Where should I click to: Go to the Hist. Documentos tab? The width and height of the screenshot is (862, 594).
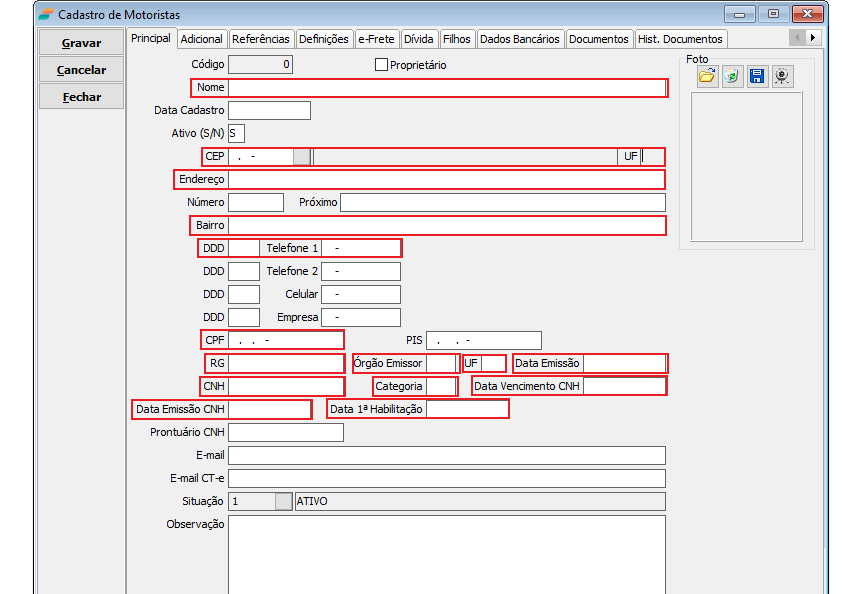tap(680, 39)
